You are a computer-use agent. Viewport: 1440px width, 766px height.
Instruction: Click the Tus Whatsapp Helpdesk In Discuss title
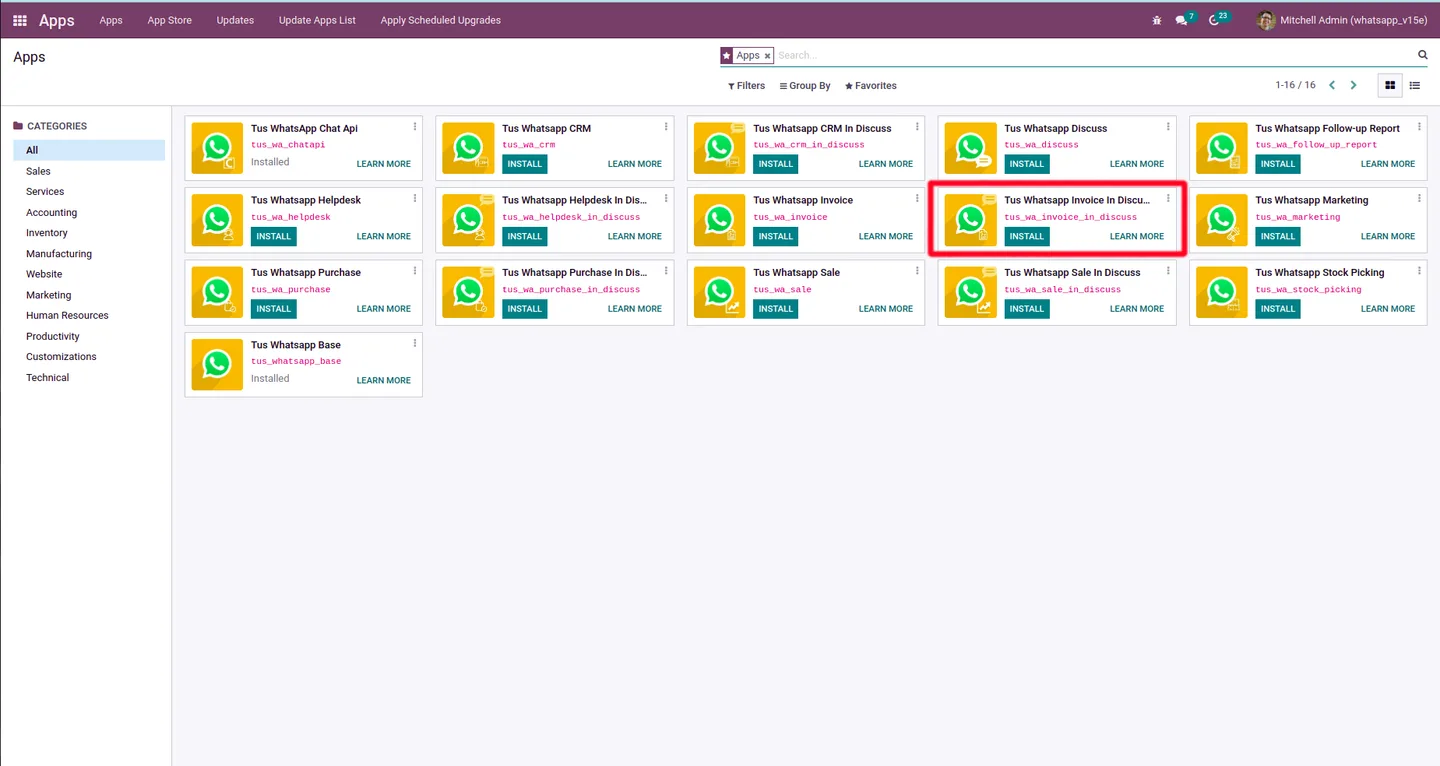pyautogui.click(x=574, y=200)
